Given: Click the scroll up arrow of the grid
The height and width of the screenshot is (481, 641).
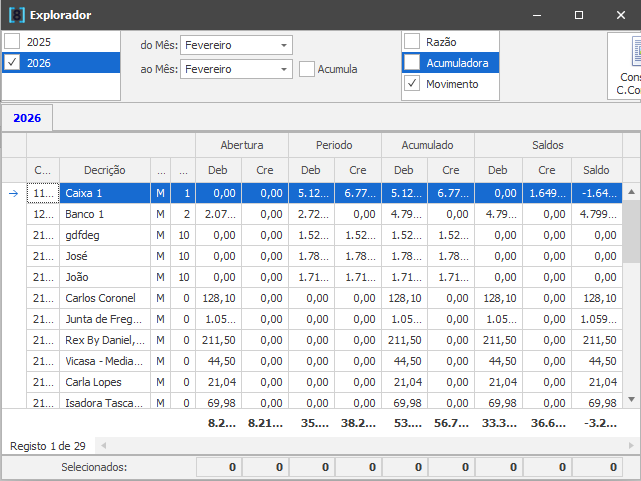Looking at the screenshot, I should pos(631,192).
